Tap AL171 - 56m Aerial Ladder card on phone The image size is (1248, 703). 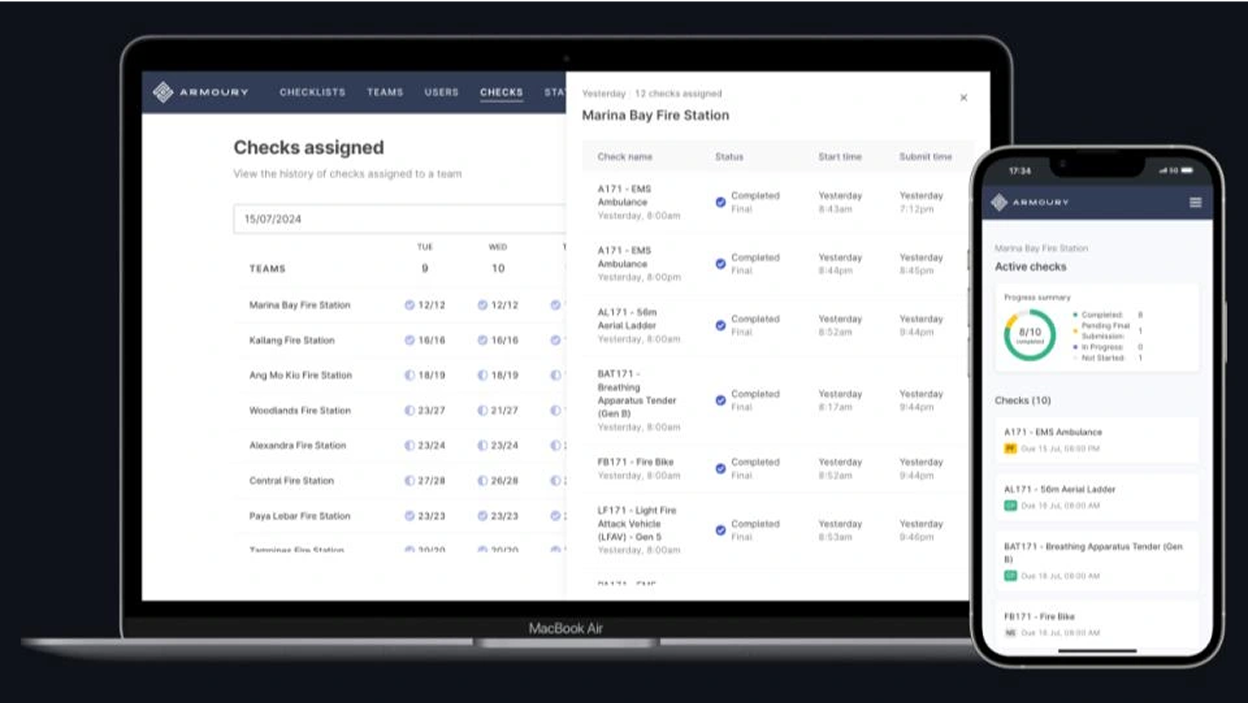[1097, 497]
